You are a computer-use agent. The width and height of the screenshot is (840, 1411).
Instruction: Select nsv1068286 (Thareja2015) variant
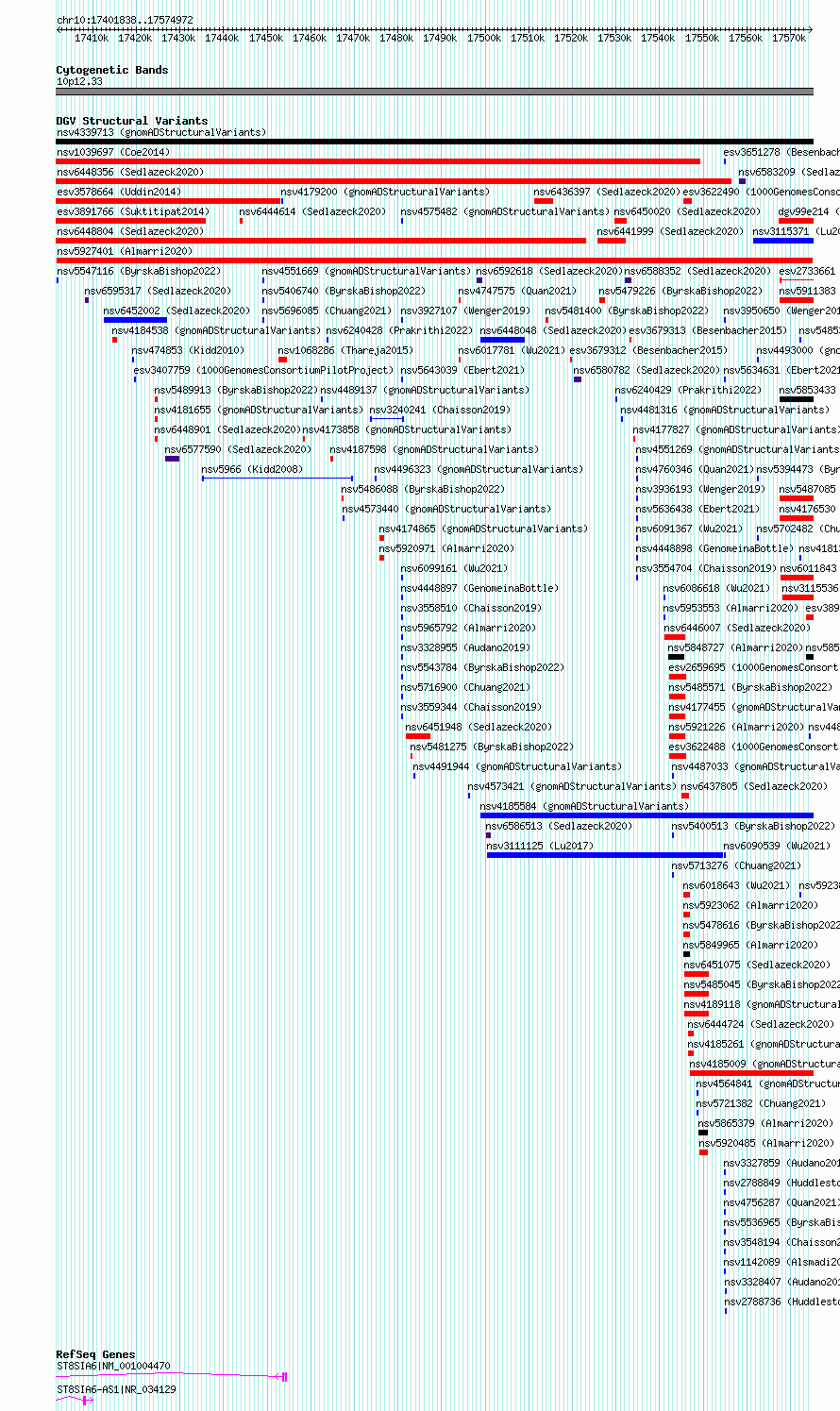(345, 350)
